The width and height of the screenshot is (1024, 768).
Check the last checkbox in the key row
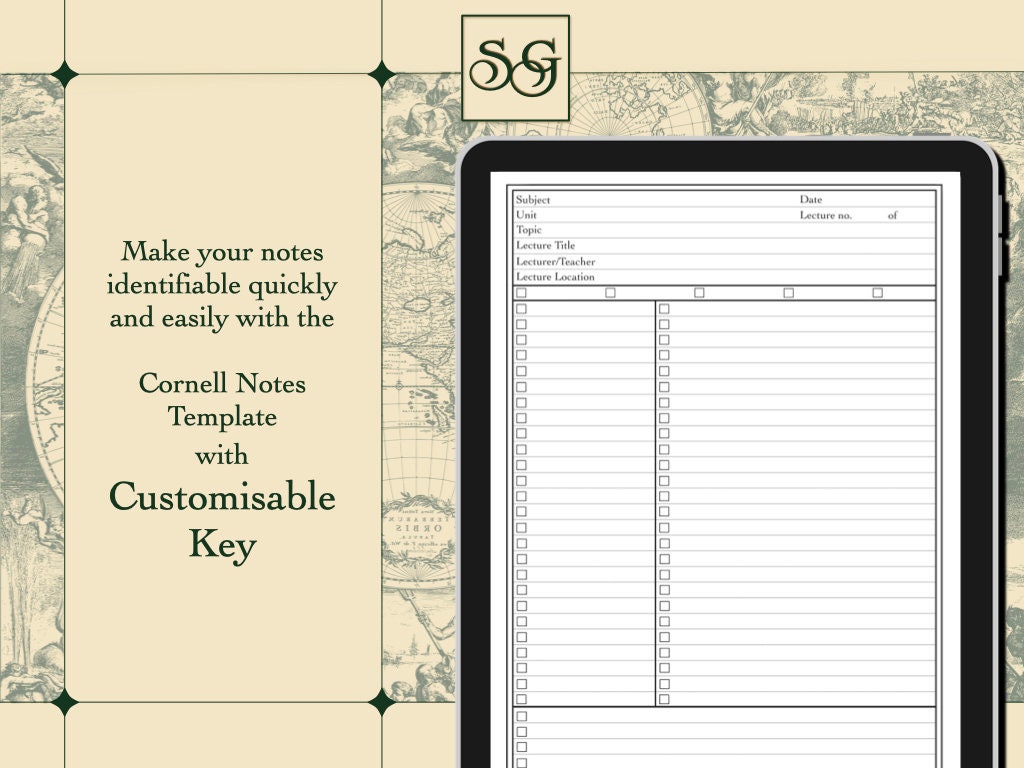point(878,293)
